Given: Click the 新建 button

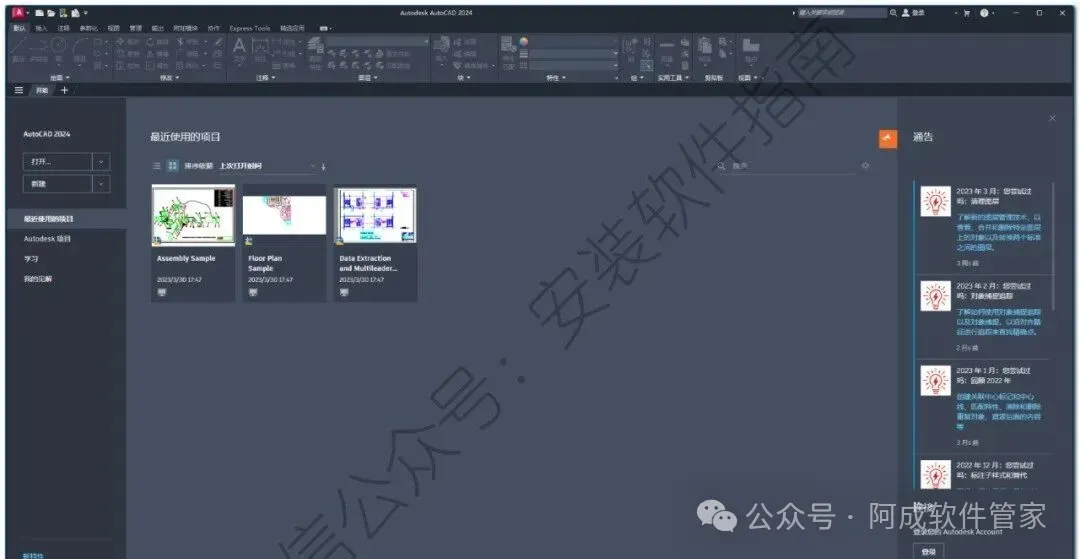Looking at the screenshot, I should [58, 184].
